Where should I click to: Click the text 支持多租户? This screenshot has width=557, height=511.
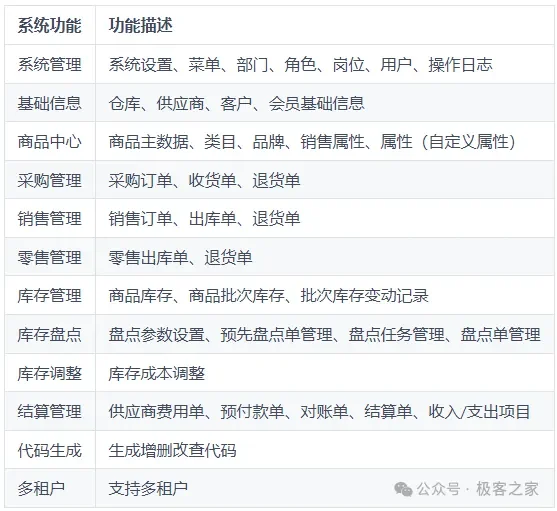click(148, 489)
